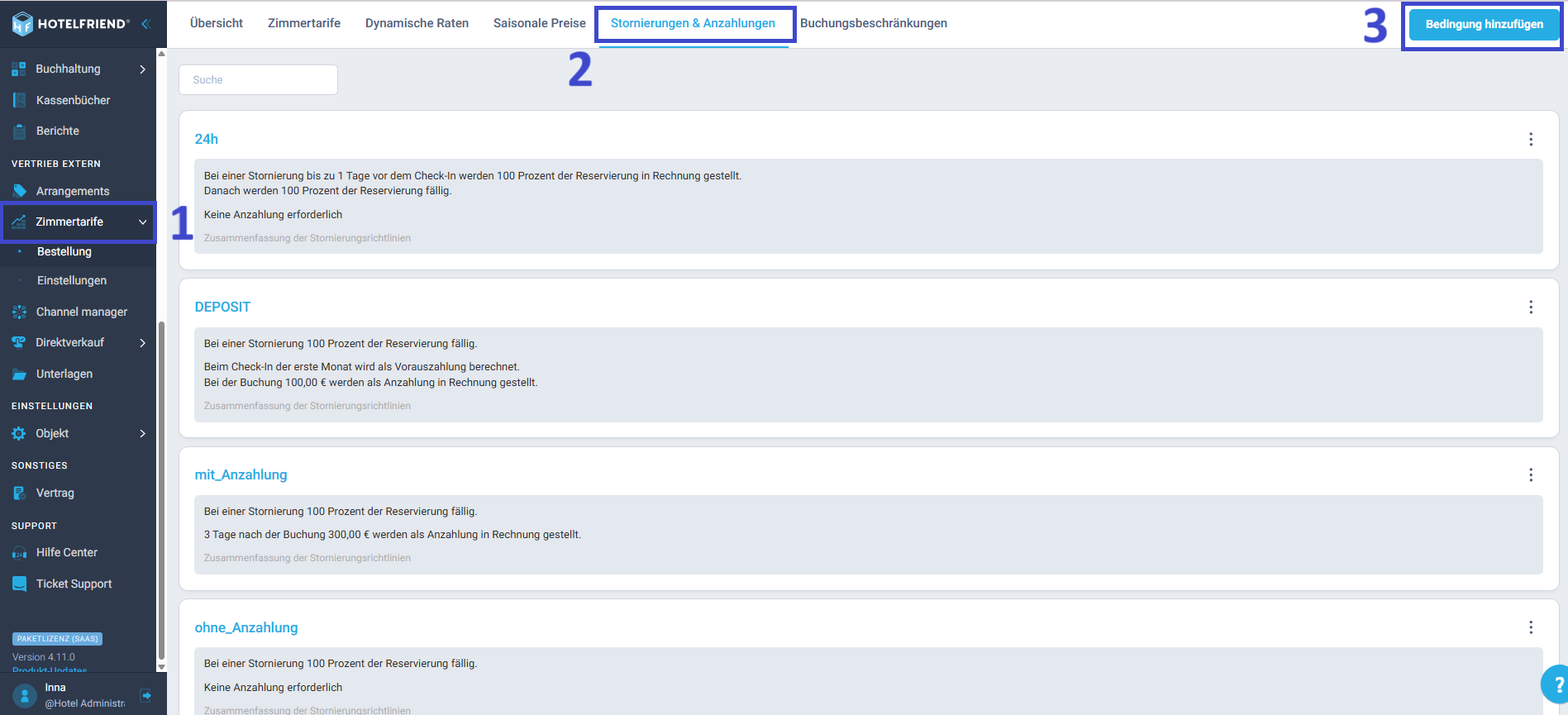
Task: Open Berichte from the sidebar
Action: click(58, 131)
